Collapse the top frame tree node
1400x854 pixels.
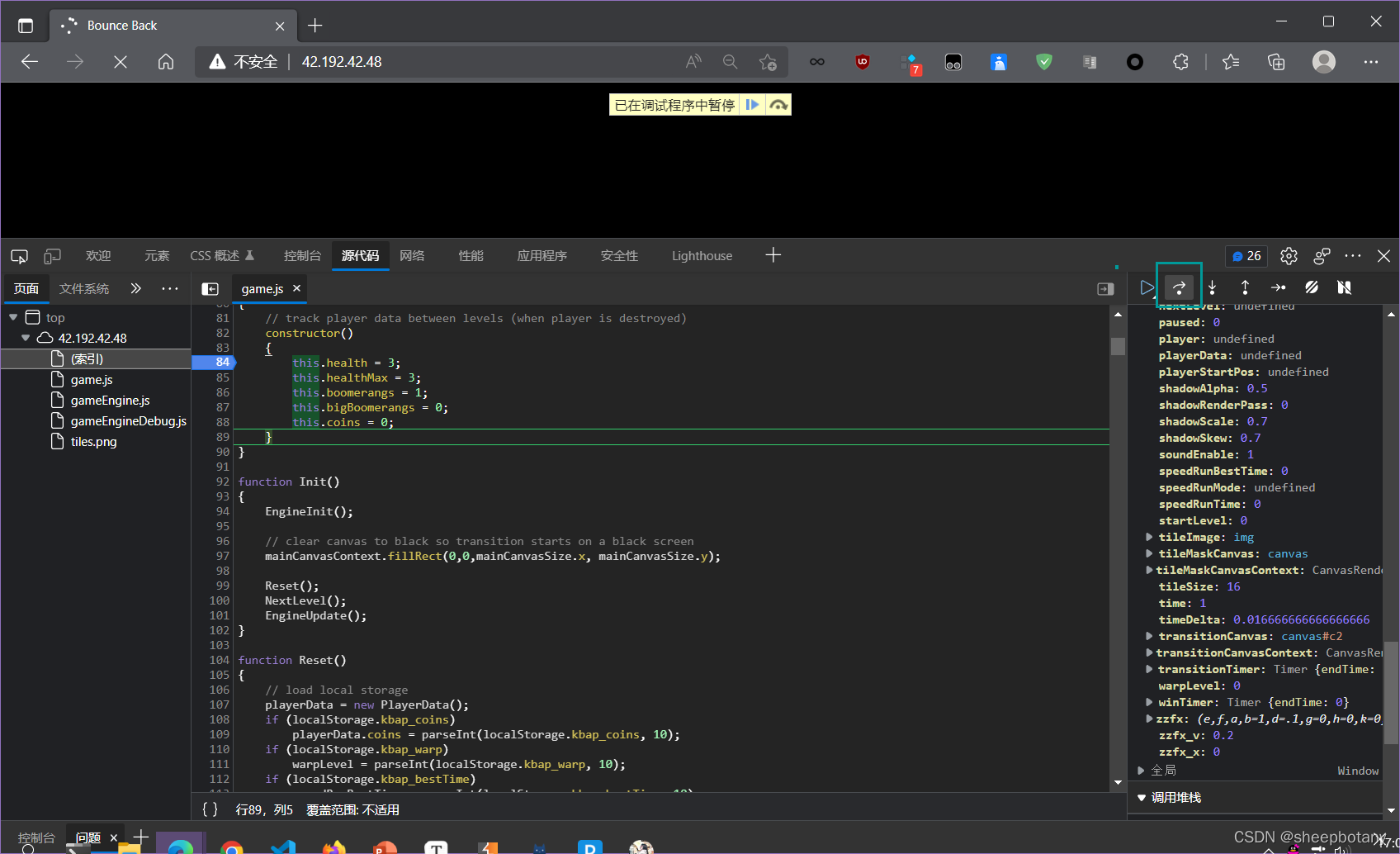tap(13, 317)
